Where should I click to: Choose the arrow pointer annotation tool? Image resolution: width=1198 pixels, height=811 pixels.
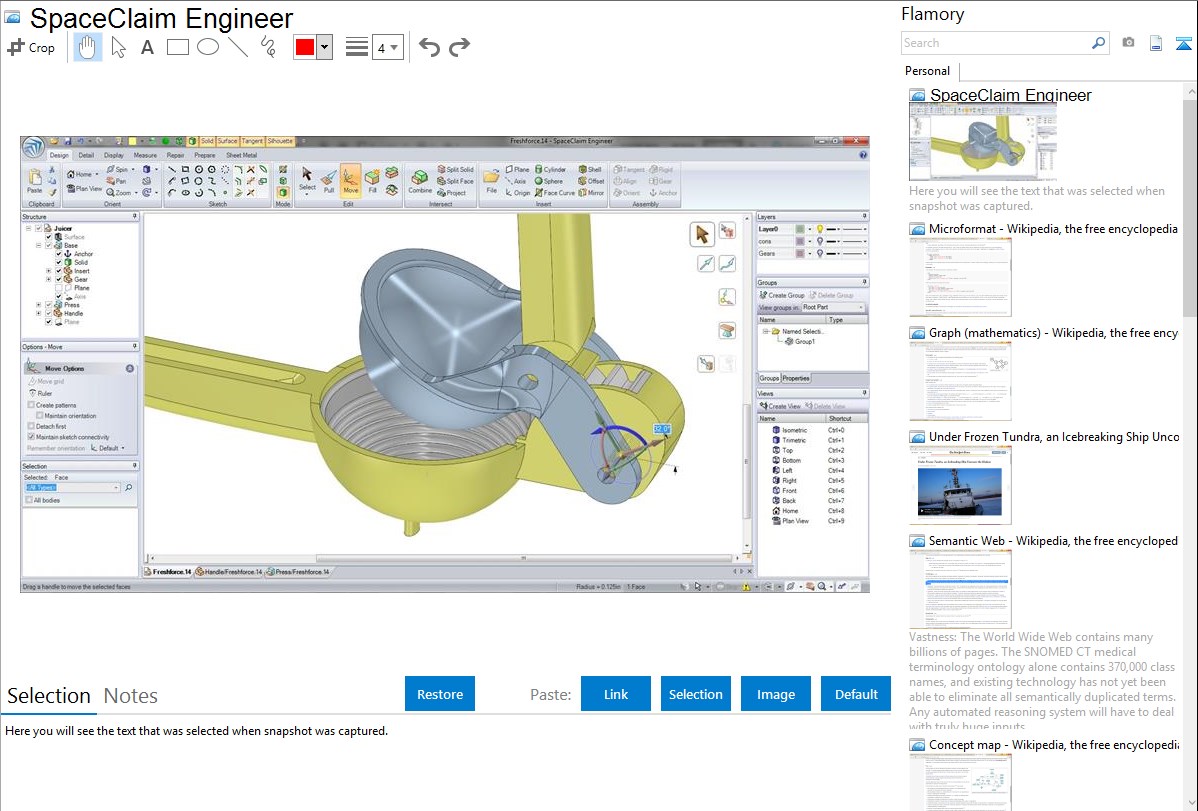tap(118, 47)
